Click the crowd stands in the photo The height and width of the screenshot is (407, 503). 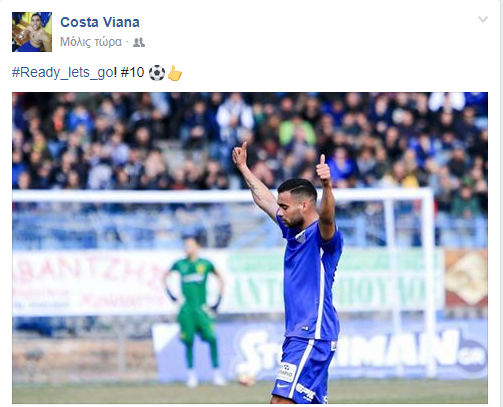(x=250, y=140)
